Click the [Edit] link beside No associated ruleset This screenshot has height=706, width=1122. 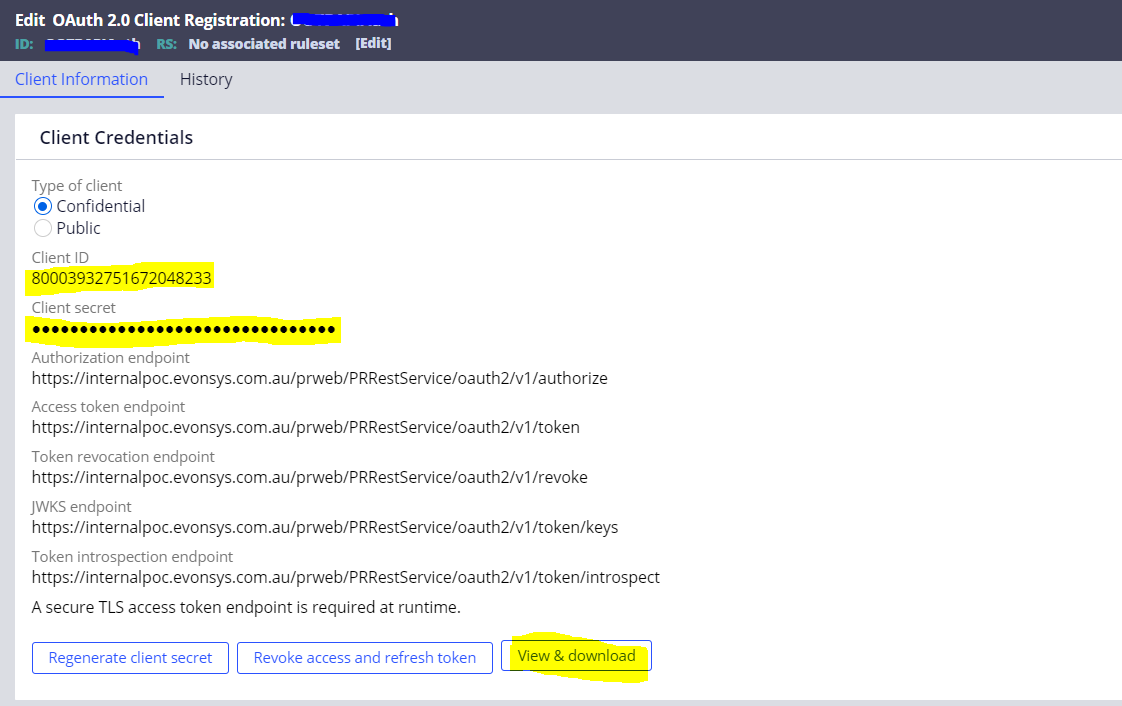point(373,43)
